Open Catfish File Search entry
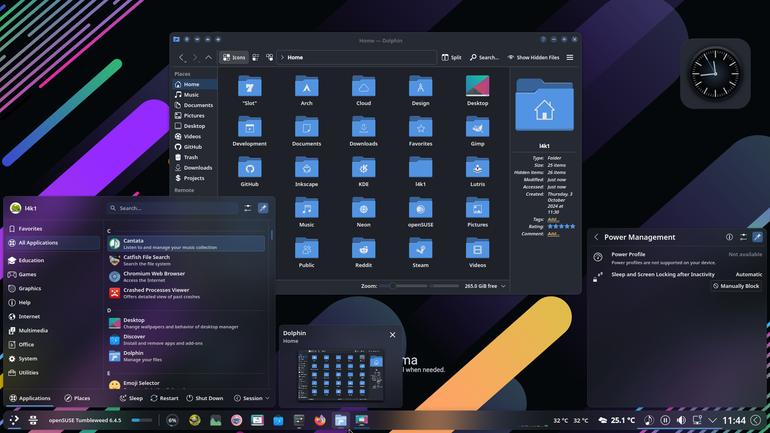The image size is (770, 433). pos(187,260)
